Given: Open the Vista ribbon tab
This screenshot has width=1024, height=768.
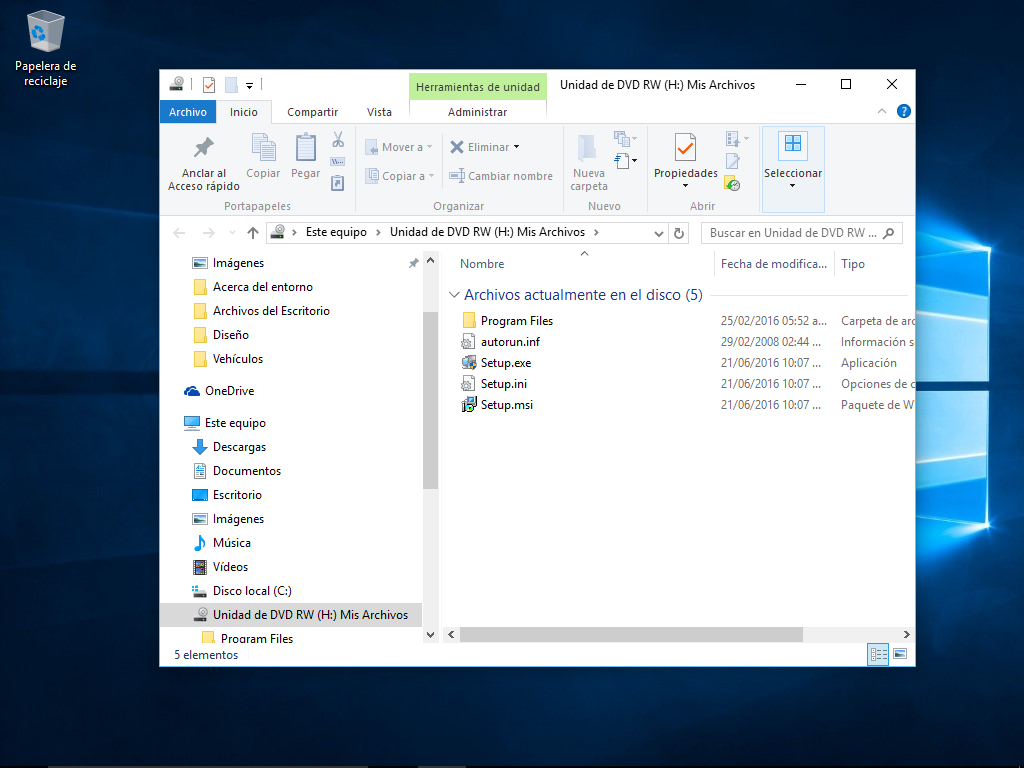Looking at the screenshot, I should pos(379,112).
